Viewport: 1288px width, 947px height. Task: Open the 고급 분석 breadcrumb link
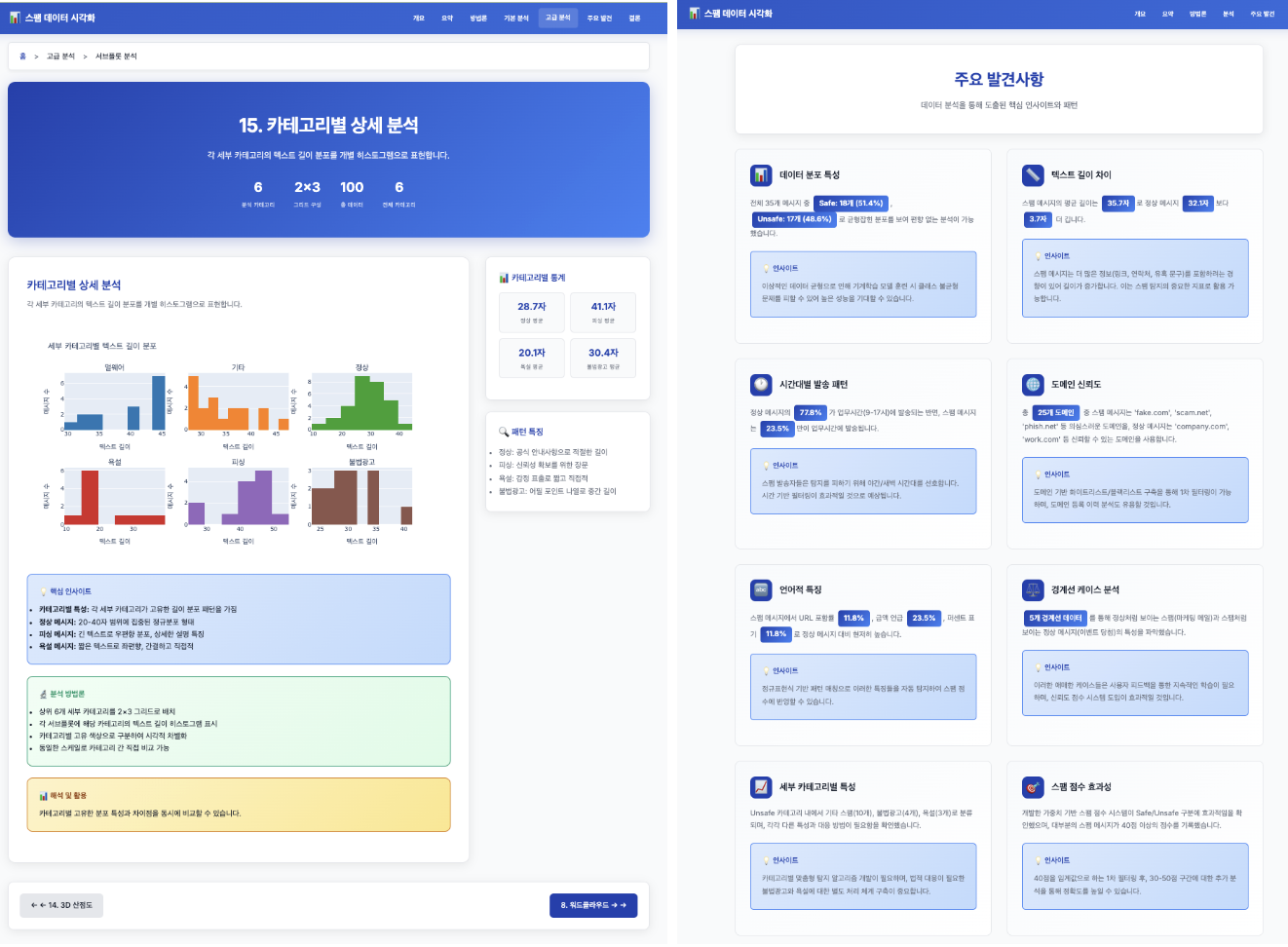[x=60, y=57]
